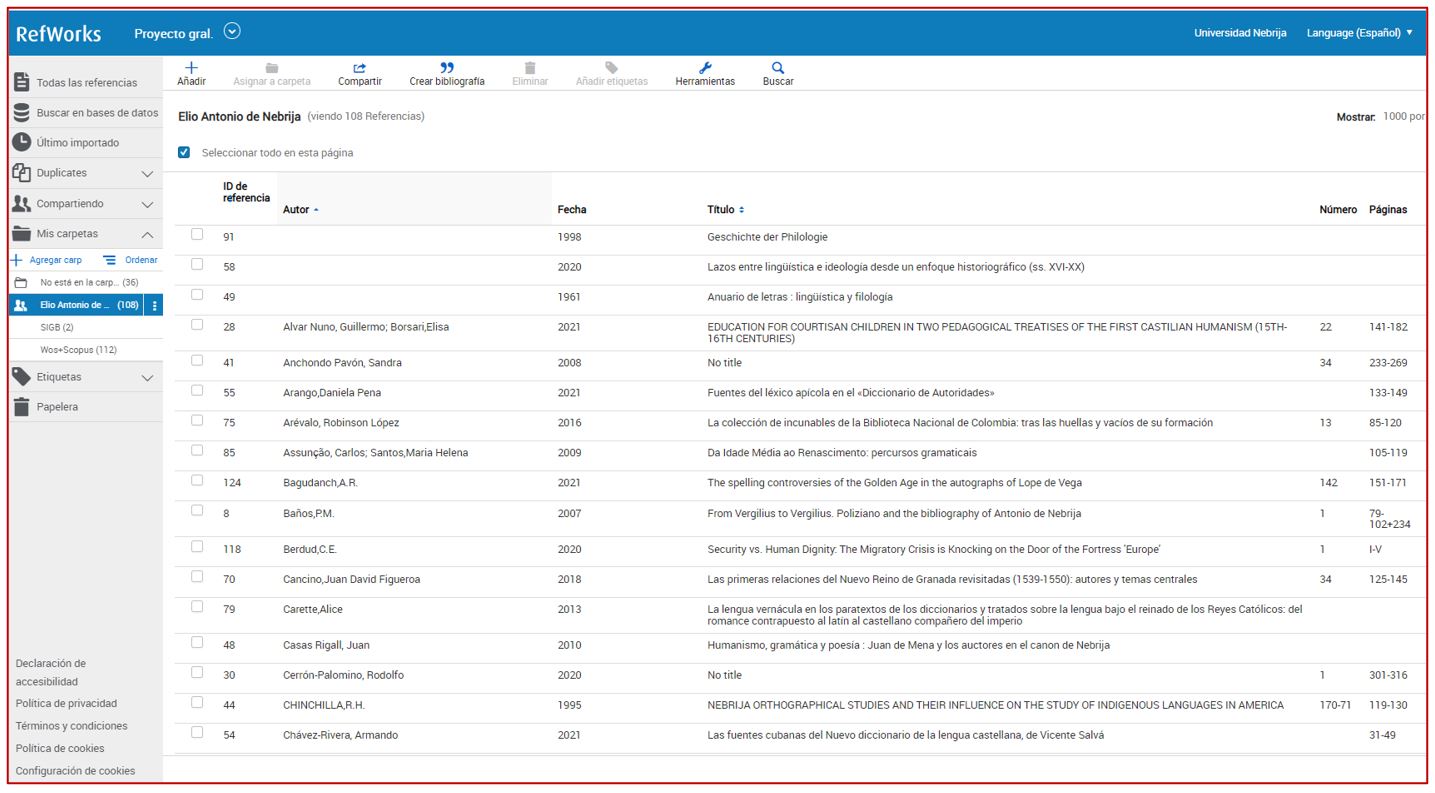Open the Política de privacidad link
Screen dimensions: 1435x793
[66, 704]
